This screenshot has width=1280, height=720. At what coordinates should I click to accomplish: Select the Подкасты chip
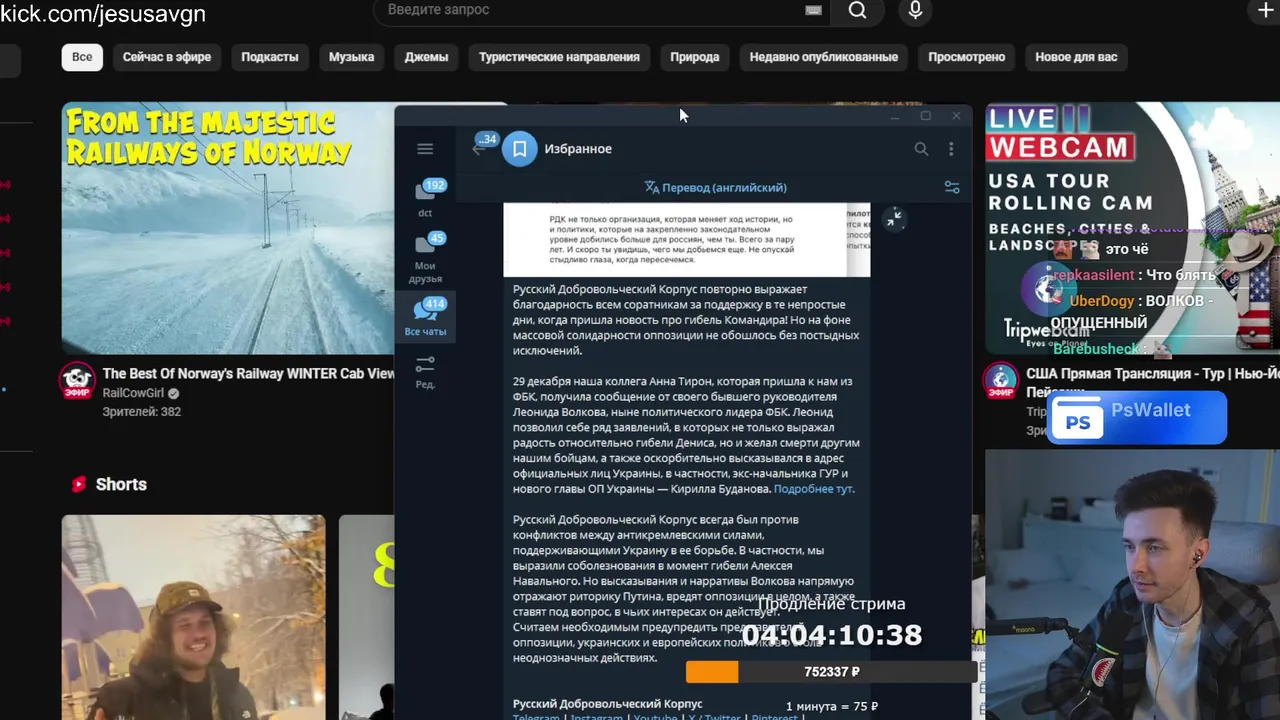point(270,57)
